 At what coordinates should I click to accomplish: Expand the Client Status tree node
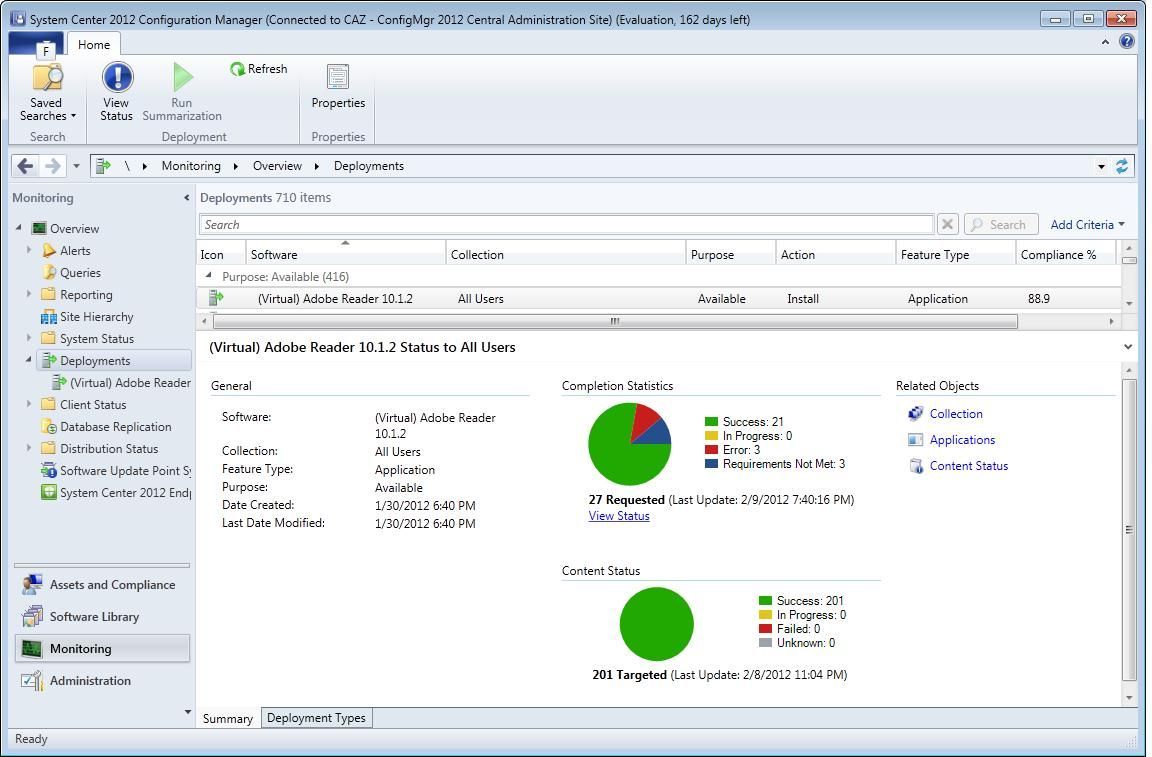pyautogui.click(x=29, y=404)
